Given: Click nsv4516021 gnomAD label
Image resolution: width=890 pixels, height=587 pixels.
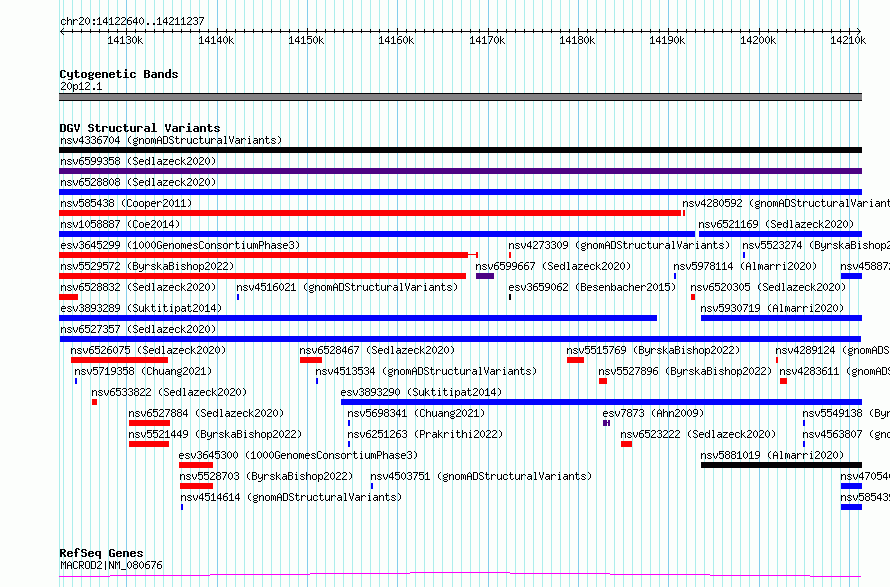Looking at the screenshot, I should (x=347, y=287).
